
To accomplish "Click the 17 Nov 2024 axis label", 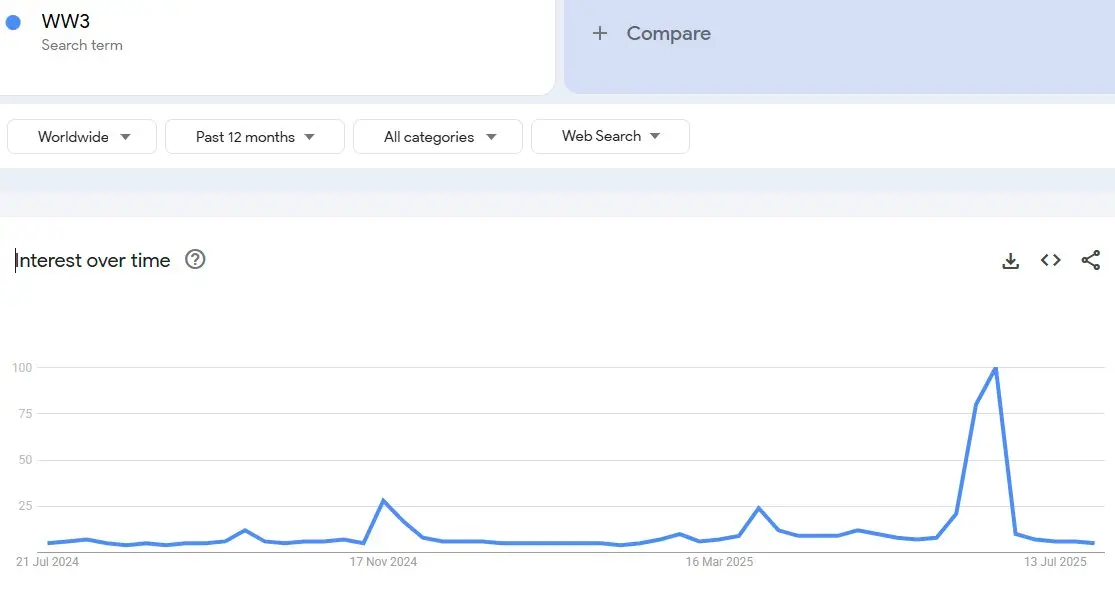I will 383,562.
